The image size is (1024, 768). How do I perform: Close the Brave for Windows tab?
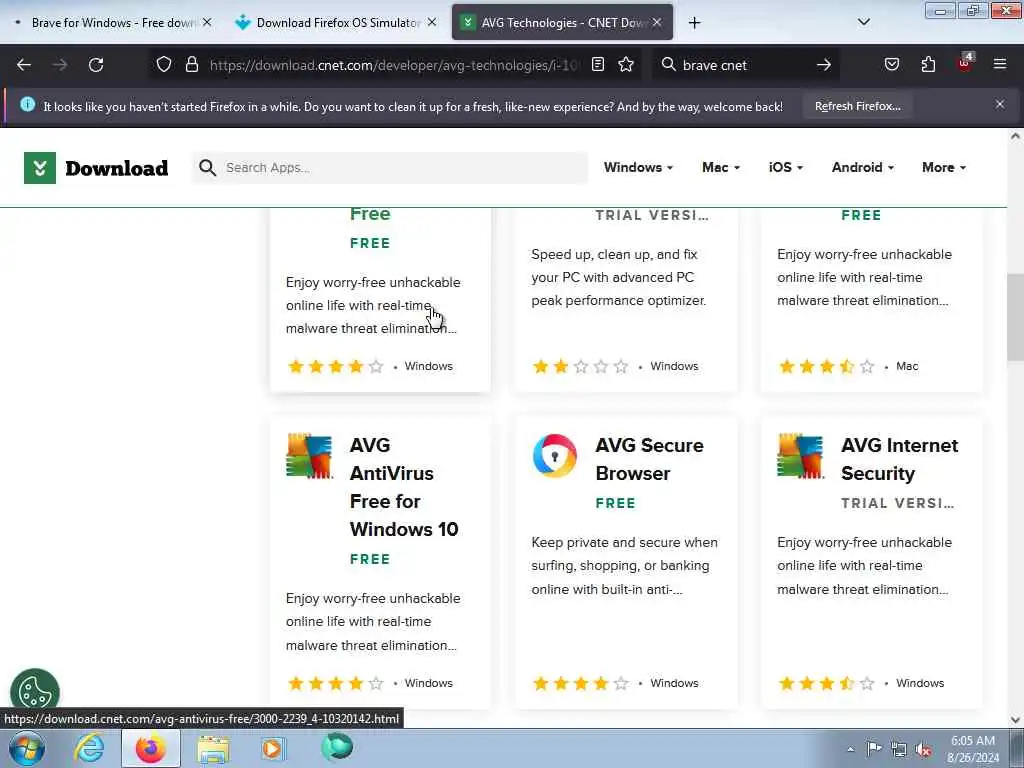[x=207, y=23]
